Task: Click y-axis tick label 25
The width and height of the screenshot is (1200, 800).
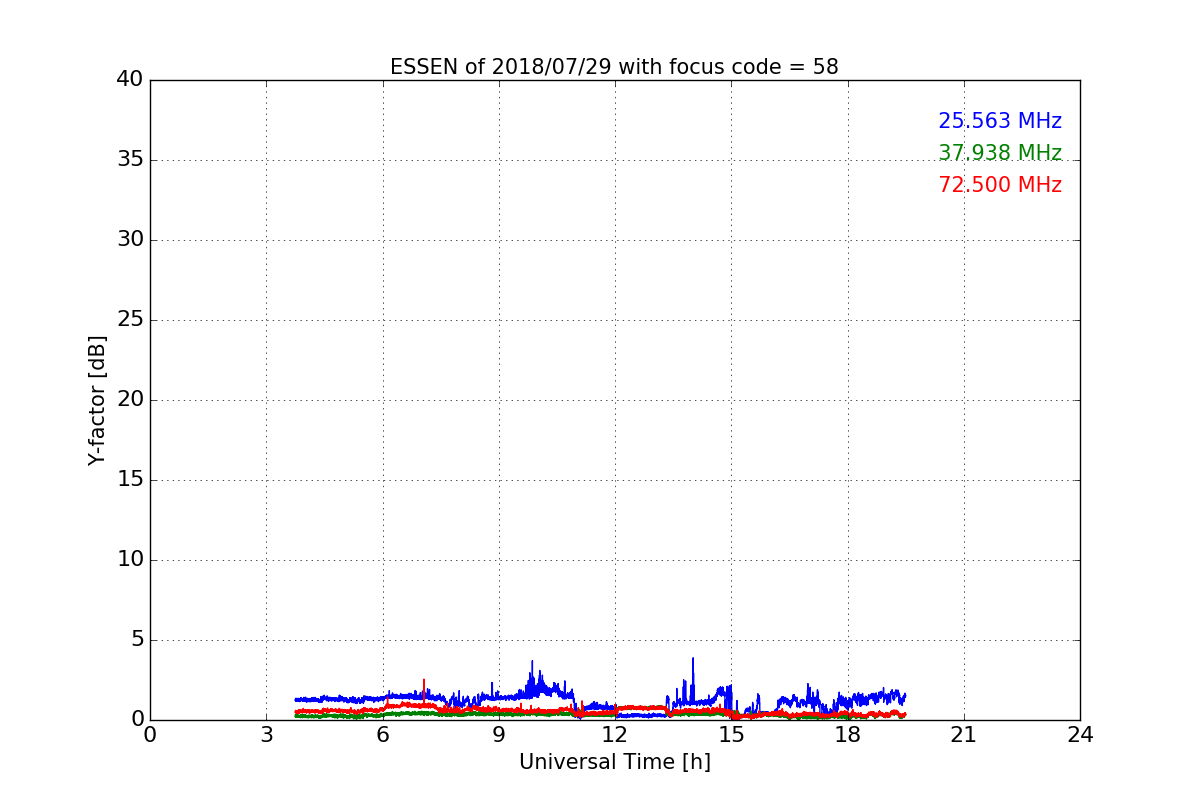Action: point(130,320)
